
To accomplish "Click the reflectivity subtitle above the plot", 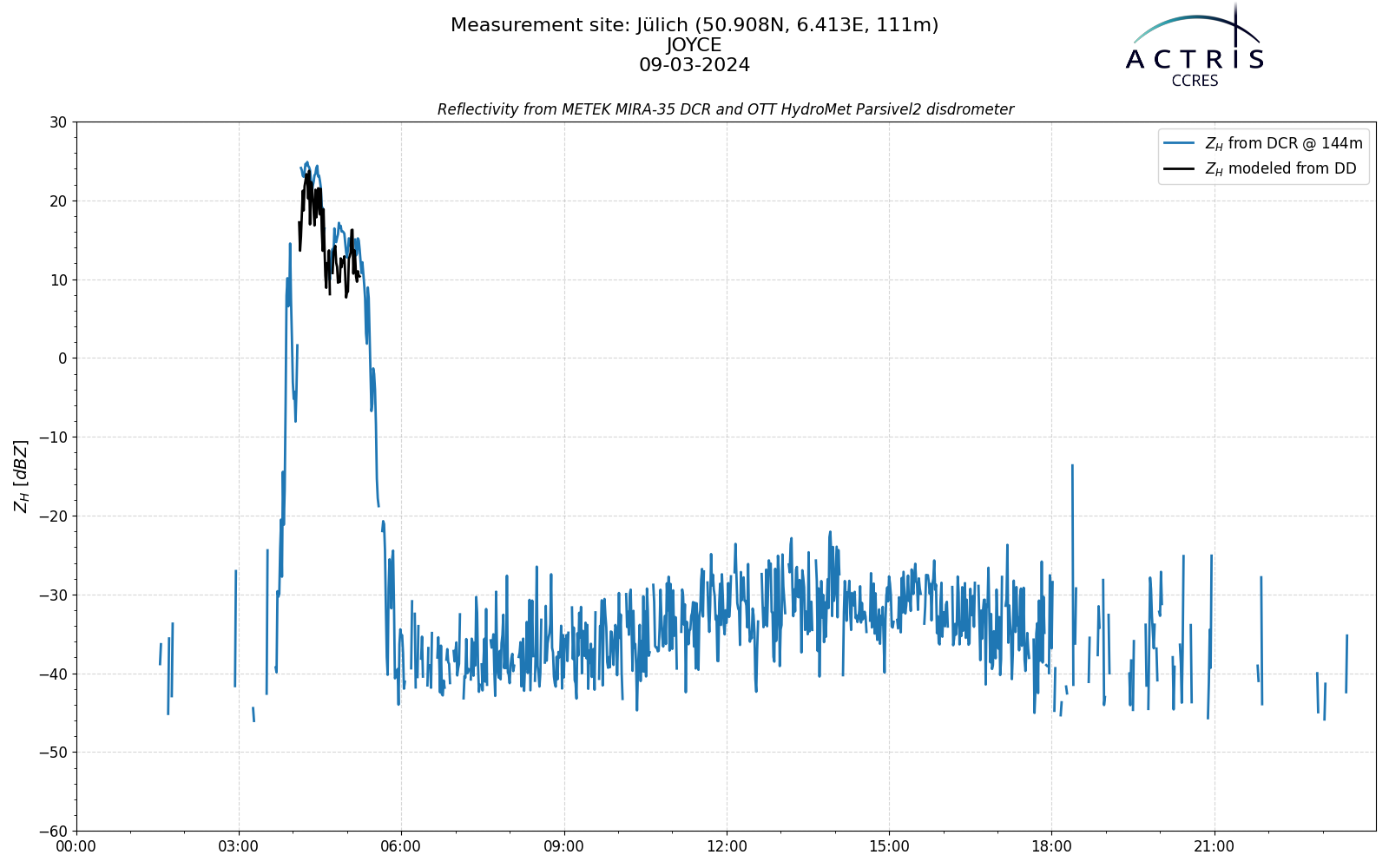I will pos(726,109).
